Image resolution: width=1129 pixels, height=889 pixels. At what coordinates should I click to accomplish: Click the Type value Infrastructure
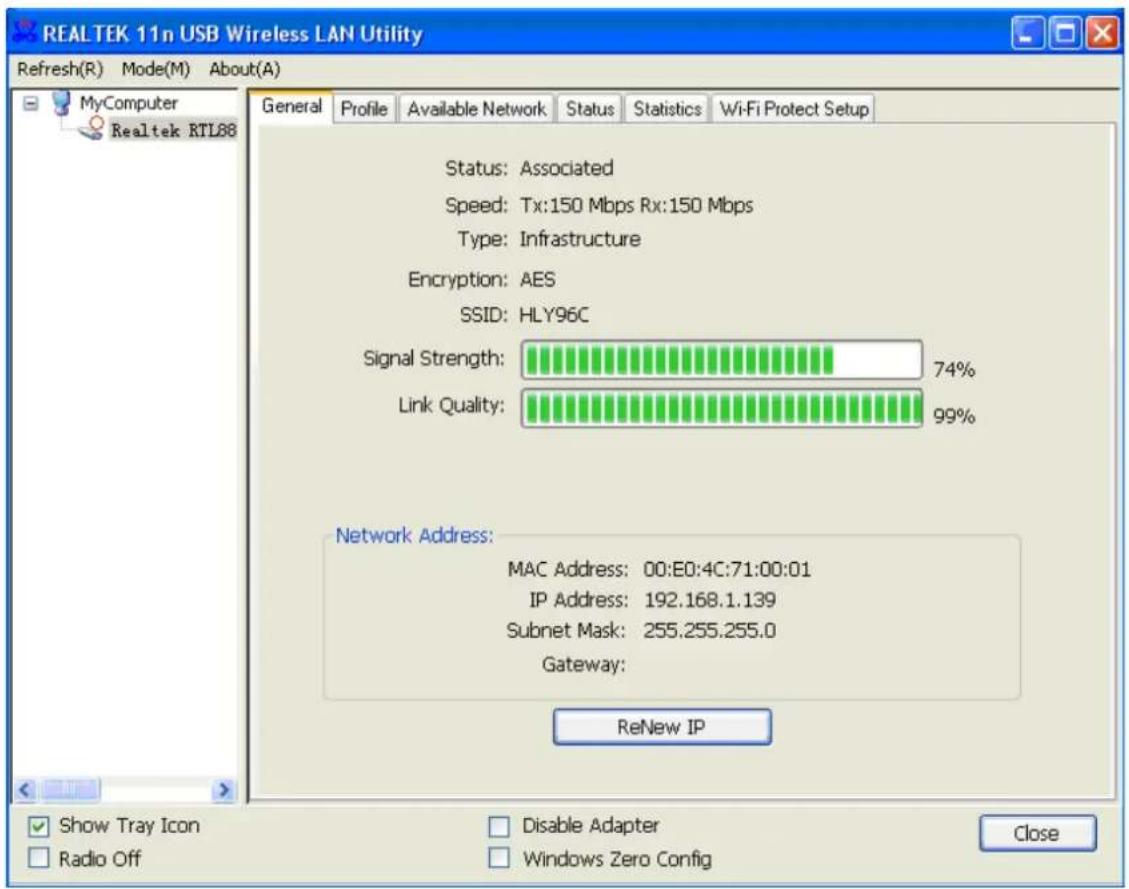click(580, 239)
